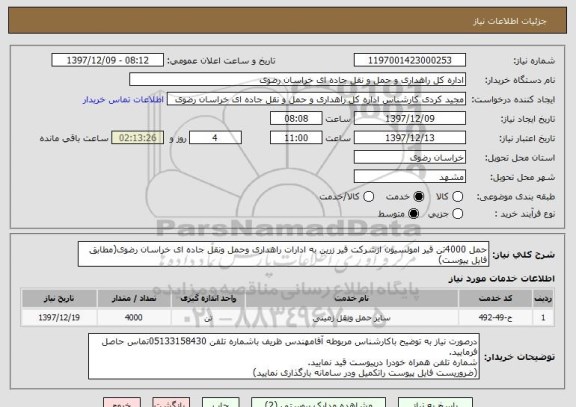Click service code cell ح-49-492
Screen dimensions: 576x407
[x=495, y=318]
